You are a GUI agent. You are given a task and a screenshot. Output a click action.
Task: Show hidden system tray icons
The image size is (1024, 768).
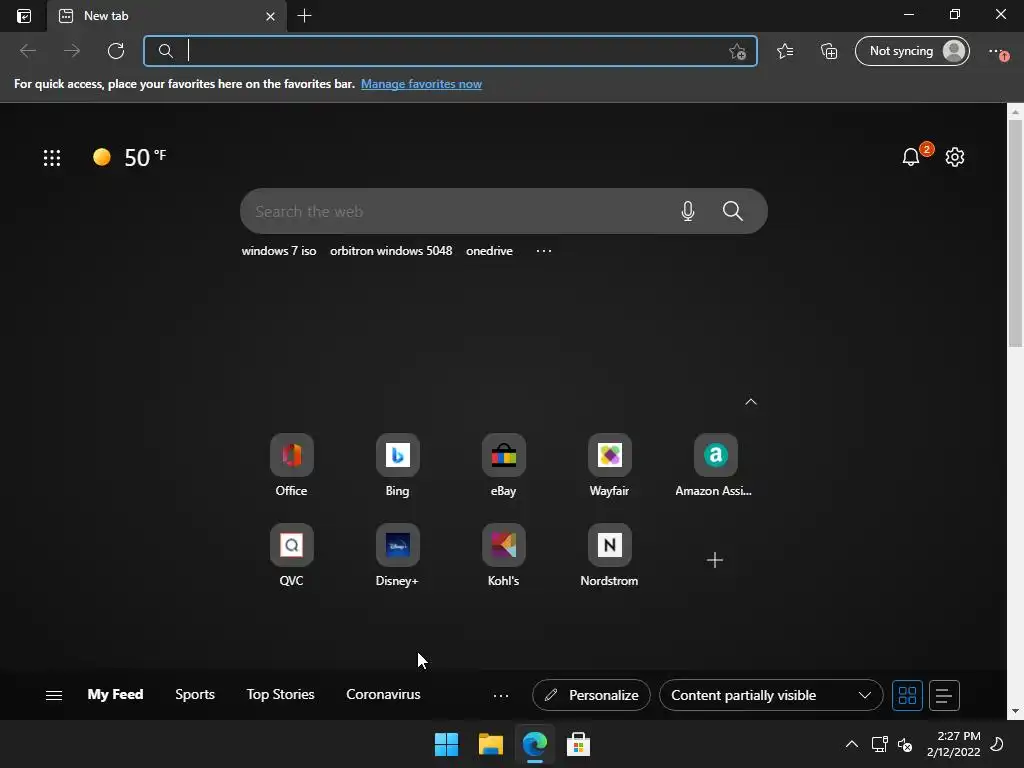point(852,744)
